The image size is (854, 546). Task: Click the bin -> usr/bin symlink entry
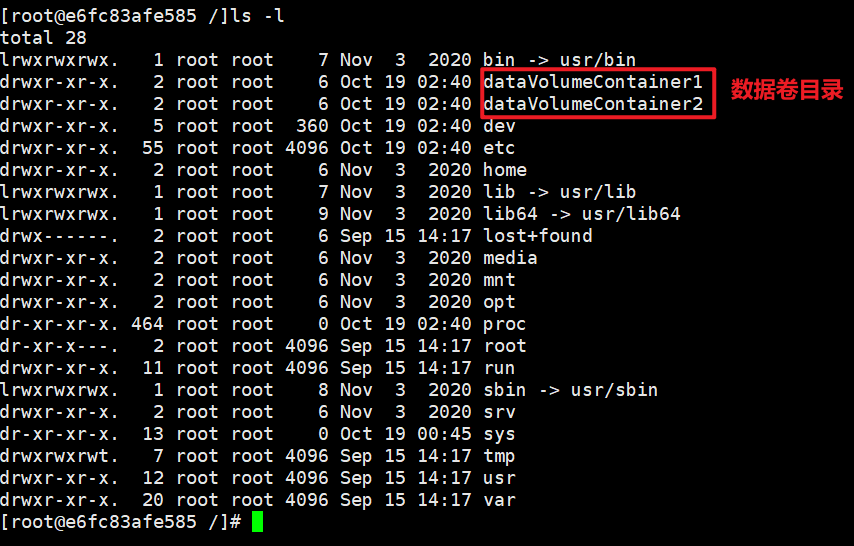[x=559, y=59]
